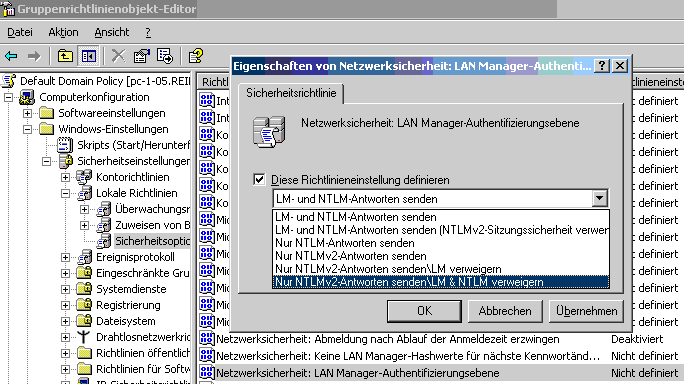The image size is (684, 384).
Task: Choose 'Nur NTLMv2-Antworten senden\LM & NTLM verweigern'
Action: coord(441,282)
